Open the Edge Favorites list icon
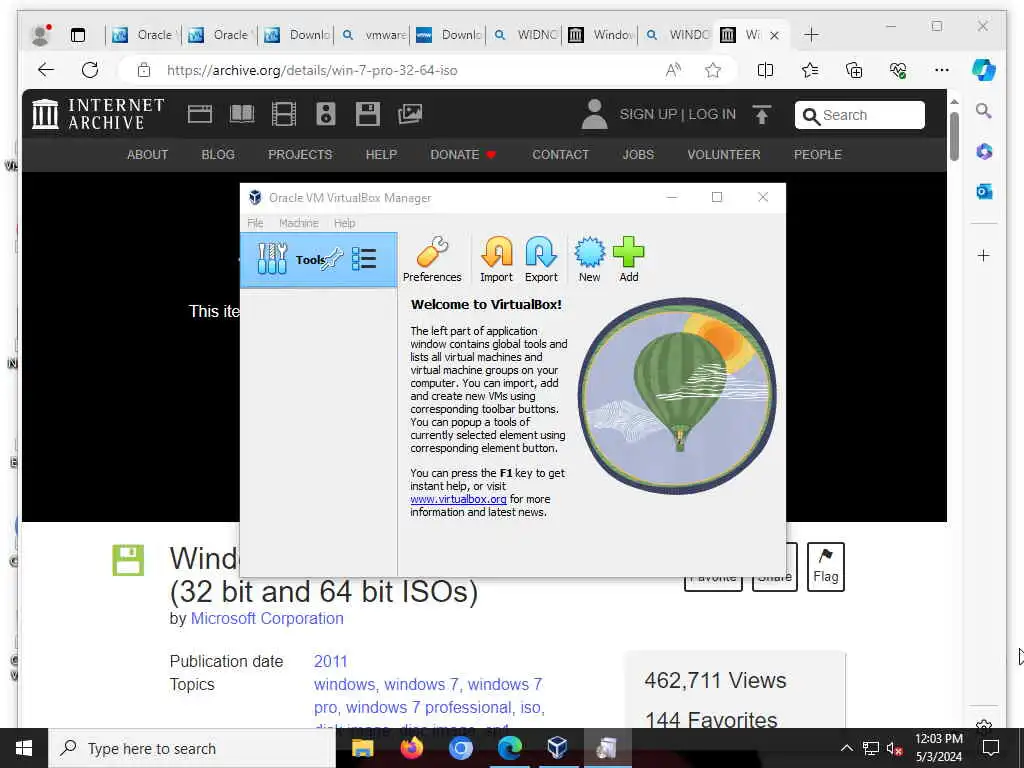The width and height of the screenshot is (1024, 768). click(810, 70)
